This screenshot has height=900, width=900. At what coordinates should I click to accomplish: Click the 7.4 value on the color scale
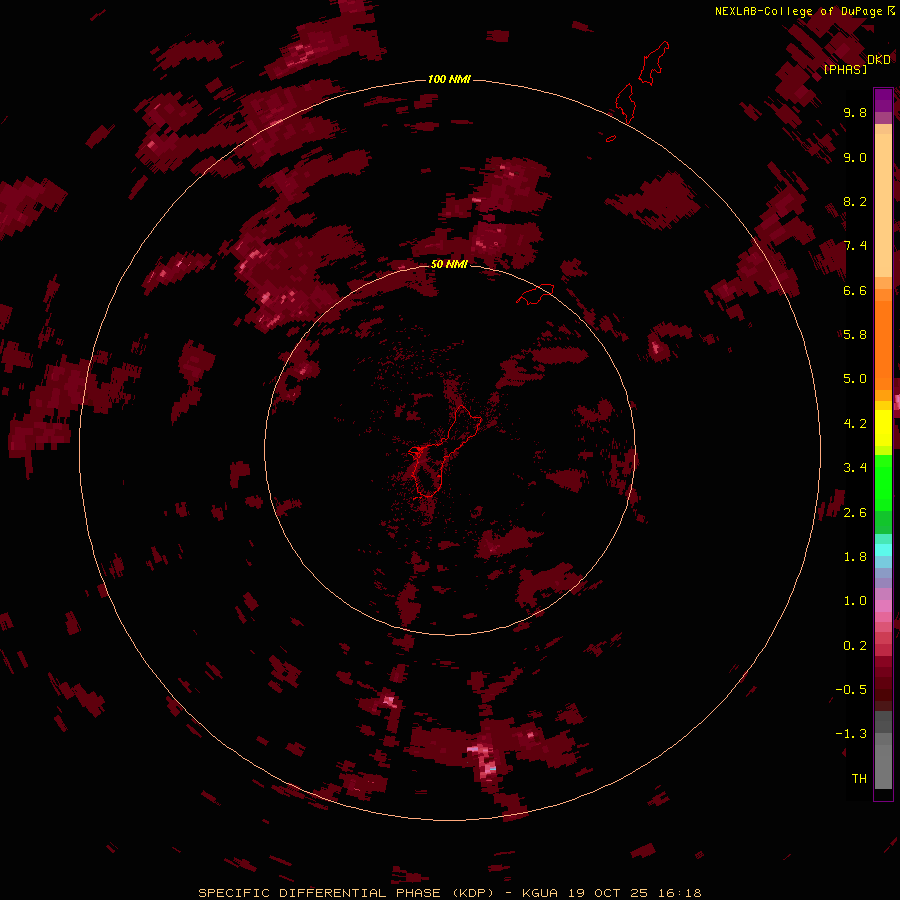[x=855, y=246]
